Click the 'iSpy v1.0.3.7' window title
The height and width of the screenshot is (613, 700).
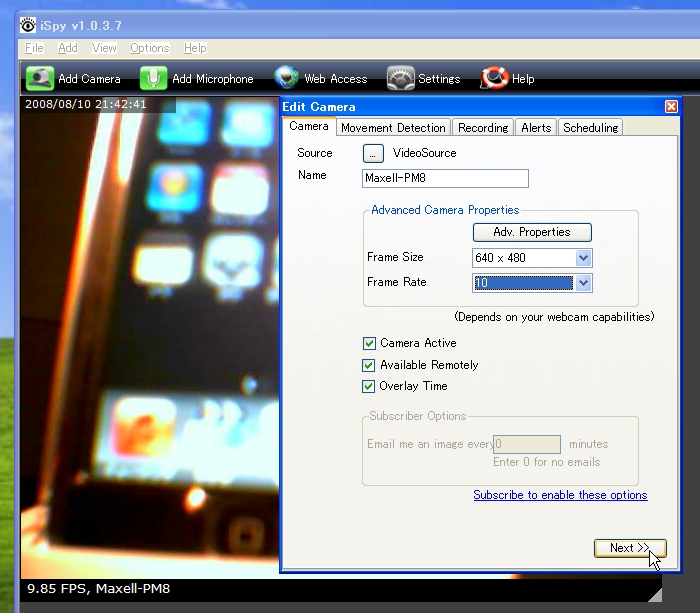(81, 26)
